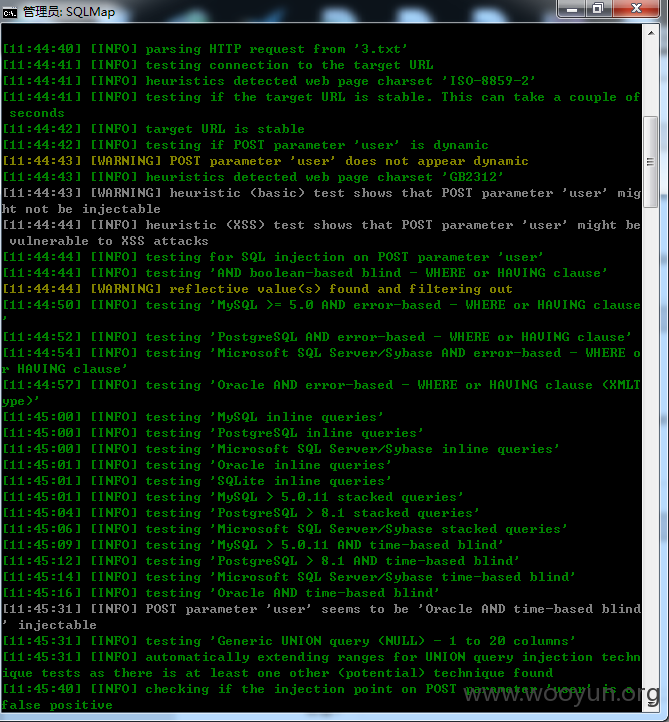This screenshot has height=722, width=669.
Task: Click the cmd icon in title bar
Action: (9, 12)
